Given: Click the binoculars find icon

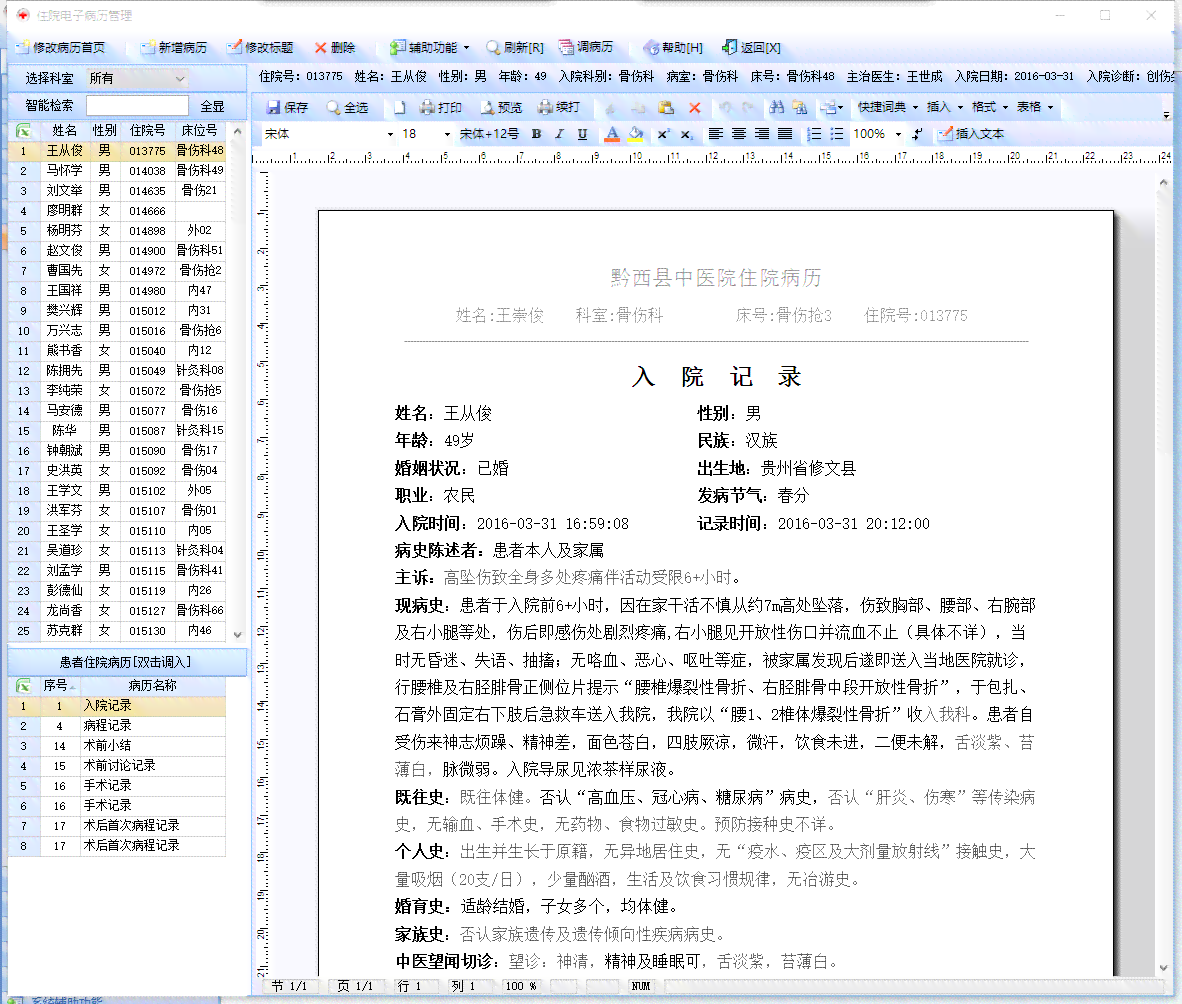Looking at the screenshot, I should coord(776,108).
